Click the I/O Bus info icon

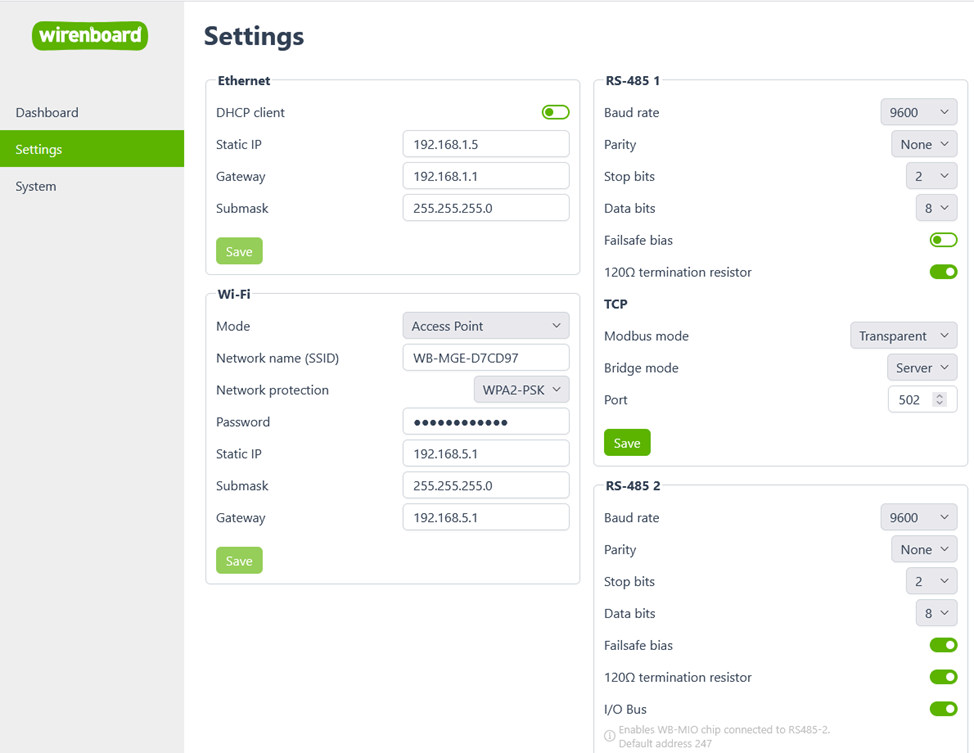[610, 737]
